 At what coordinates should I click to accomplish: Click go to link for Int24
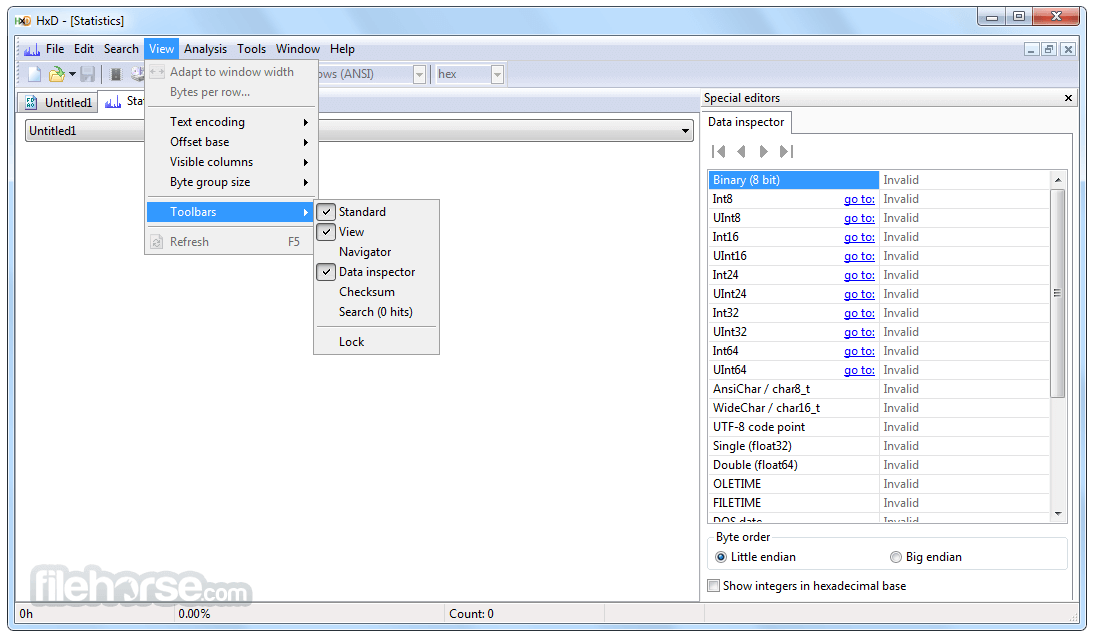click(x=859, y=276)
